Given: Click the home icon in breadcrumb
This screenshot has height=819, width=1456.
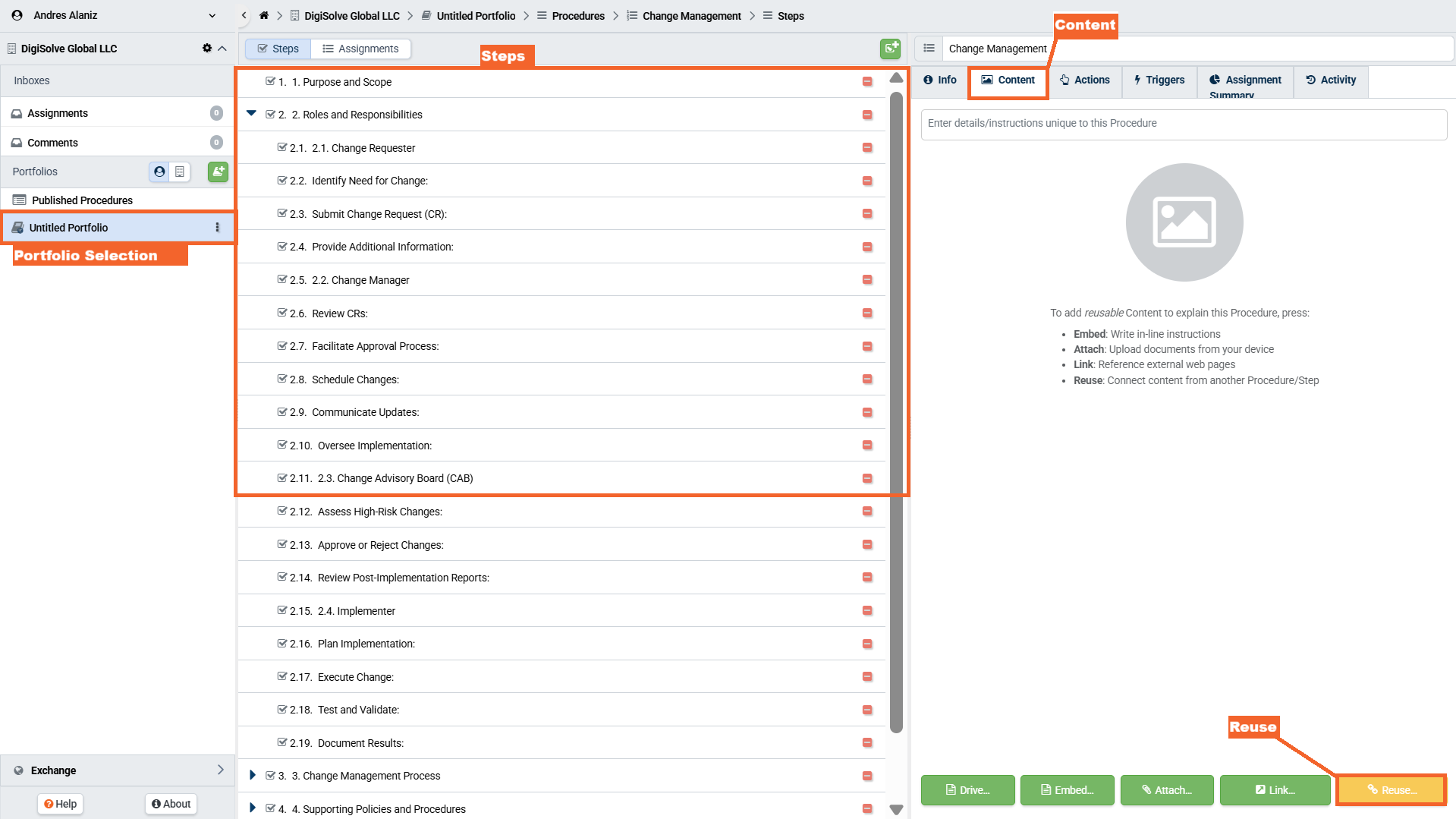Looking at the screenshot, I should [x=264, y=15].
